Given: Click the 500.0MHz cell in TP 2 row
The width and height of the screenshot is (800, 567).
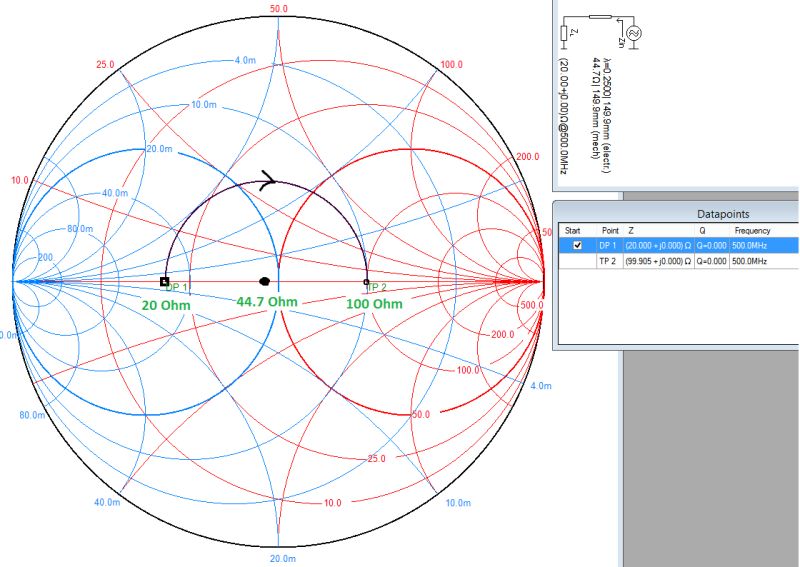Looking at the screenshot, I should pyautogui.click(x=749, y=261).
